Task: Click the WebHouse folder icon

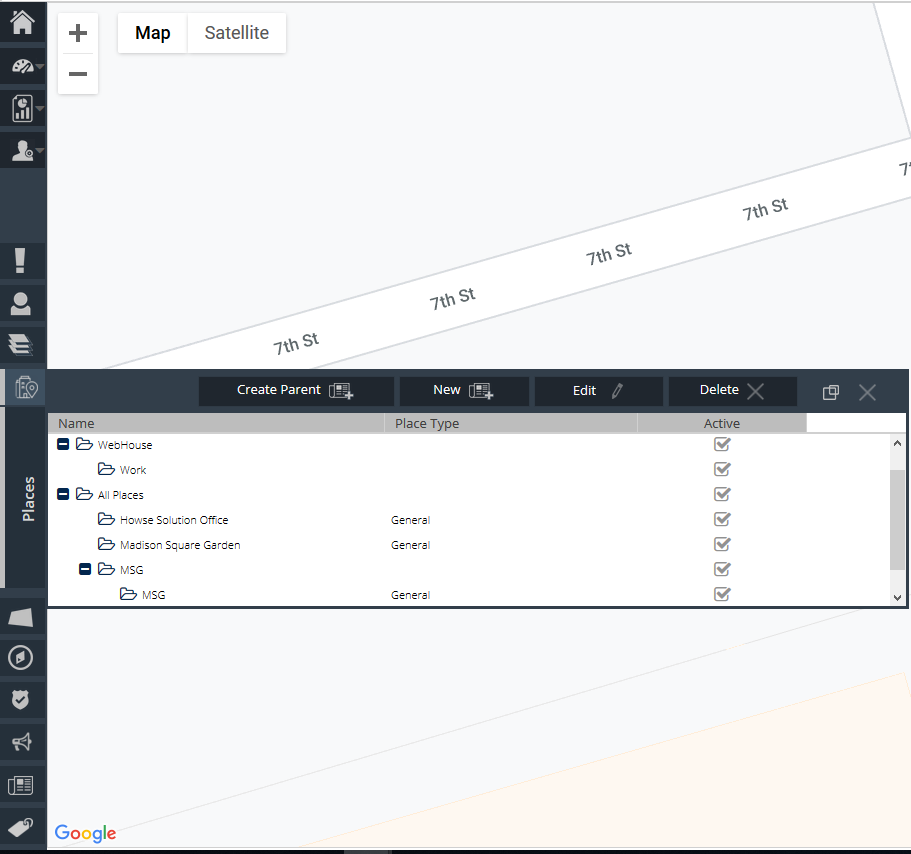Action: tap(84, 444)
